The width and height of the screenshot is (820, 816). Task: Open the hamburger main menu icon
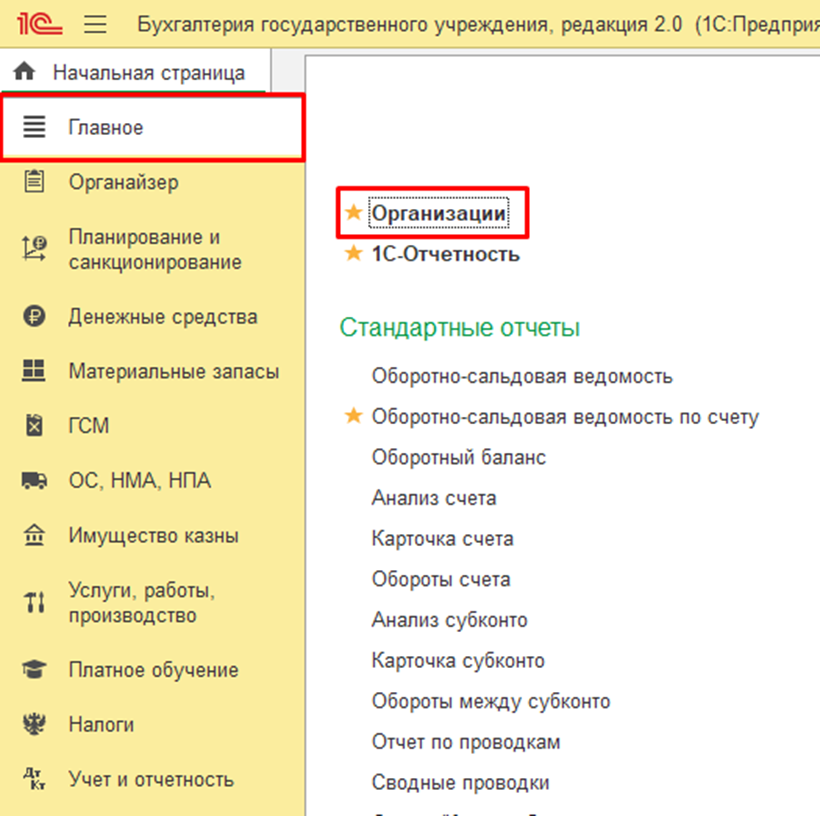coord(95,24)
